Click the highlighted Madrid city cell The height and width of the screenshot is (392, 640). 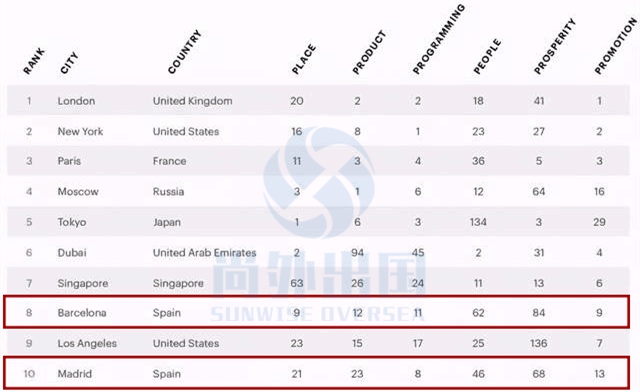click(x=75, y=374)
